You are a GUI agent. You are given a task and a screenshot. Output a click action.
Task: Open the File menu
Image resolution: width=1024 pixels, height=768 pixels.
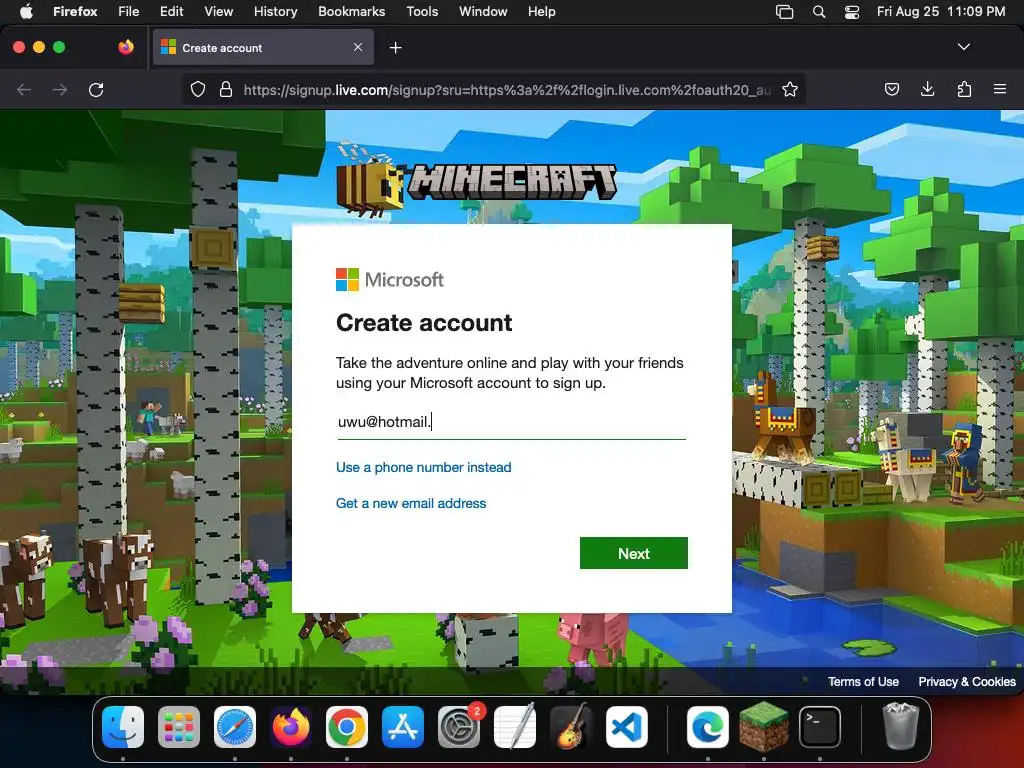129,12
